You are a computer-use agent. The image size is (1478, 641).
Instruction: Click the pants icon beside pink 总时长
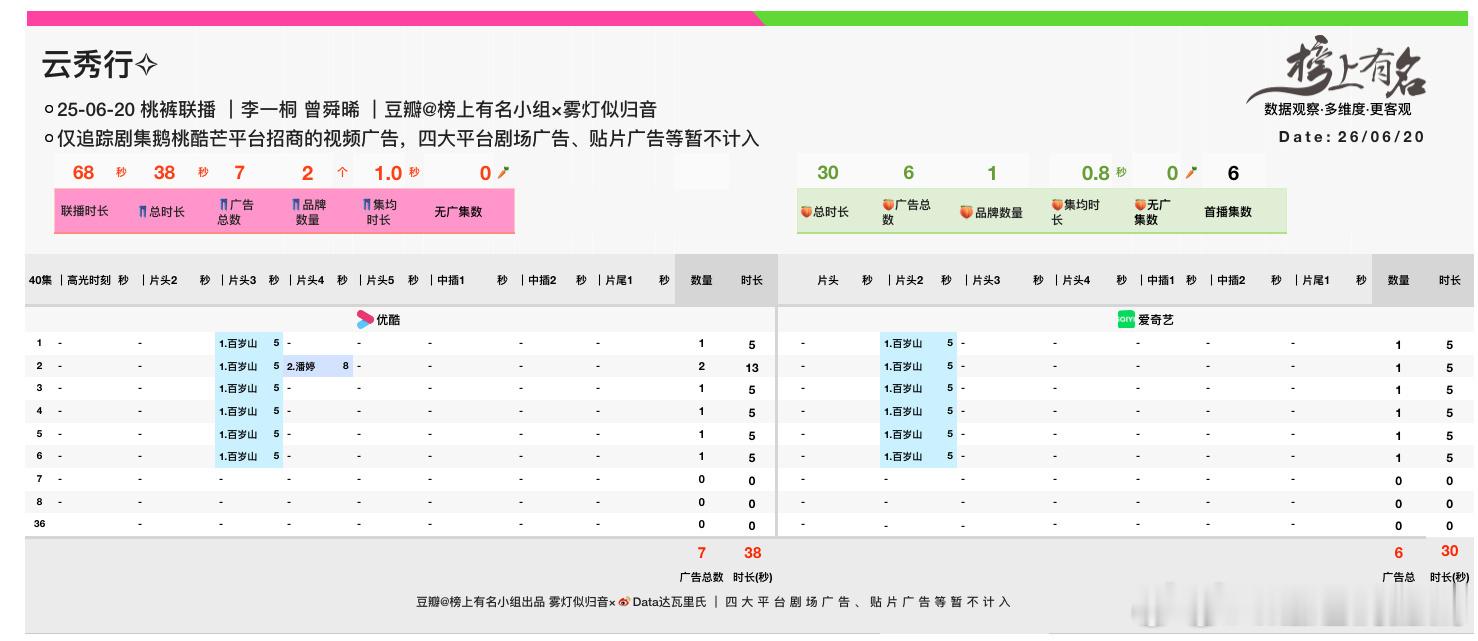(143, 212)
